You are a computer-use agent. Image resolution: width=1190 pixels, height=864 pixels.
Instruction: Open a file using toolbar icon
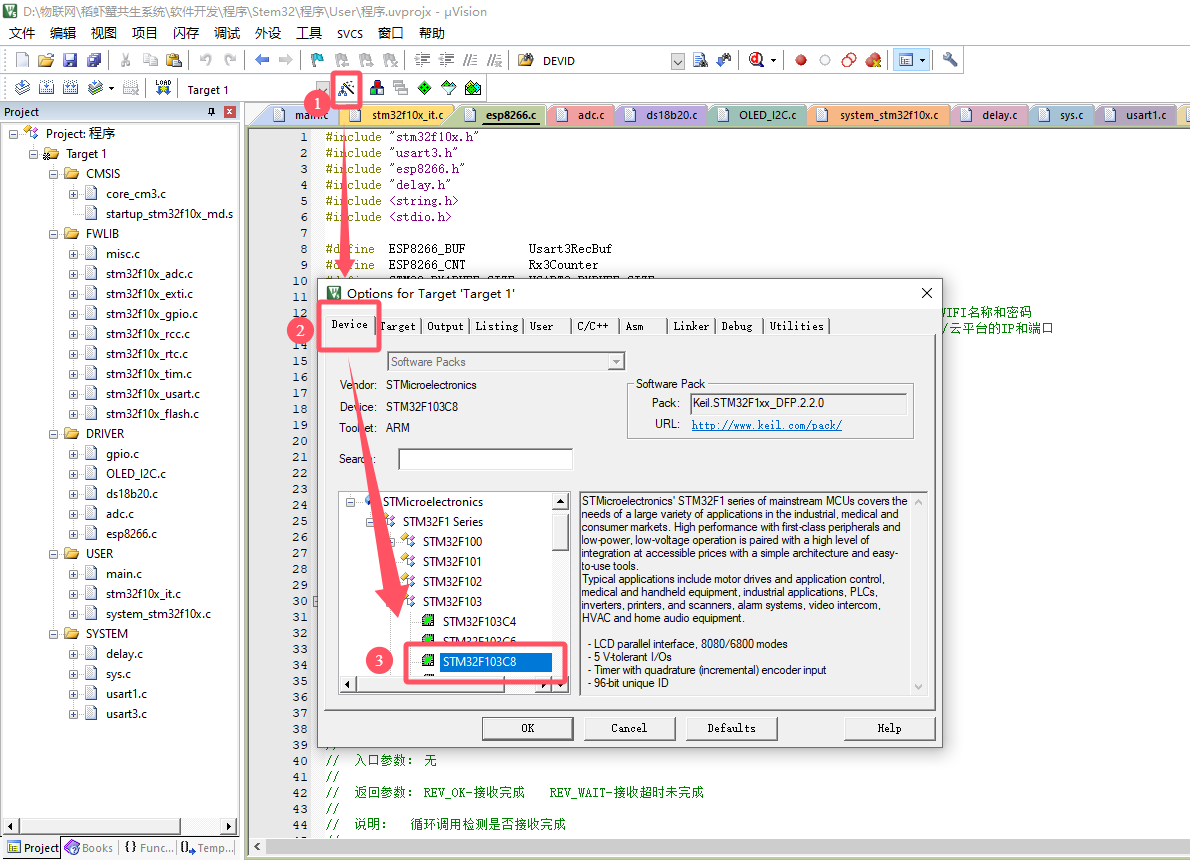click(x=46, y=60)
